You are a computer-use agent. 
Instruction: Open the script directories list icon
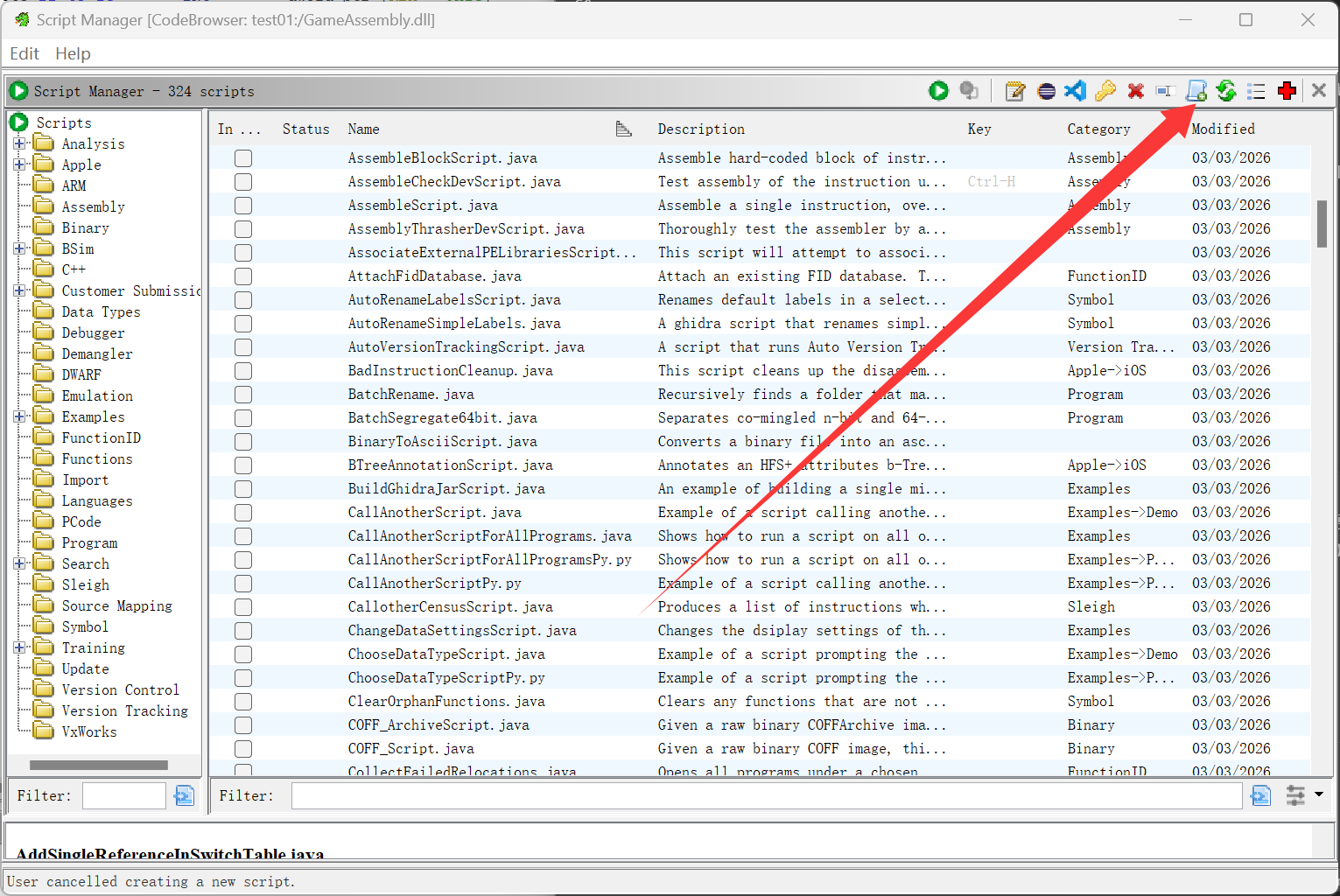[x=1257, y=91]
